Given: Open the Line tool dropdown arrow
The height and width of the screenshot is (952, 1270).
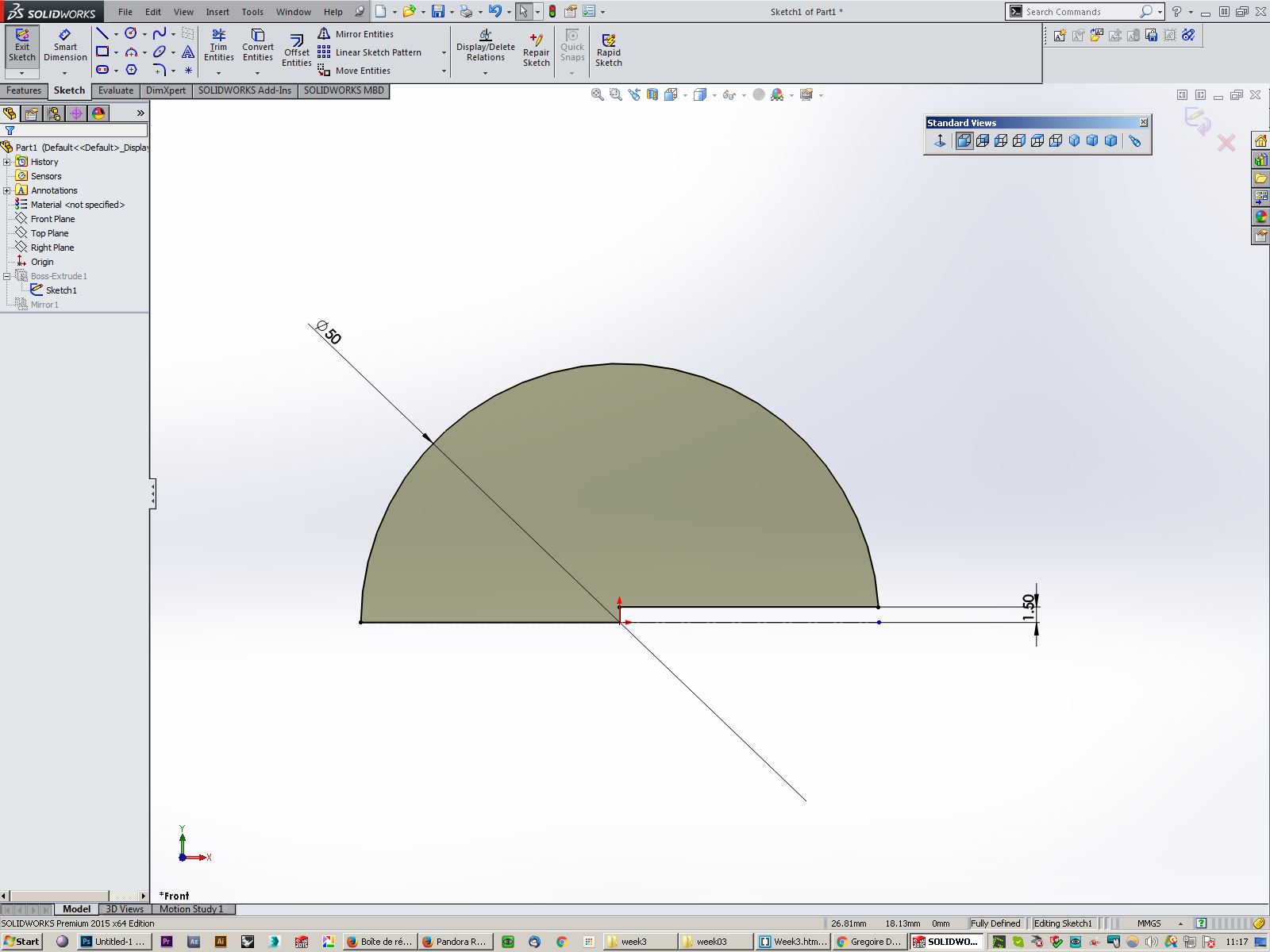Looking at the screenshot, I should point(116,34).
